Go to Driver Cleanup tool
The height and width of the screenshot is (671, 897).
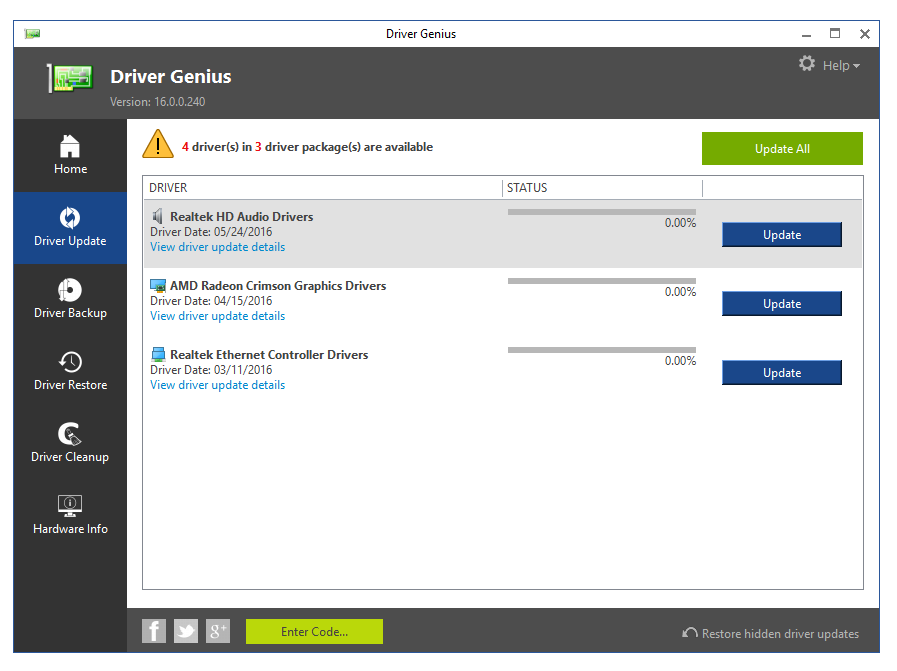(70, 443)
